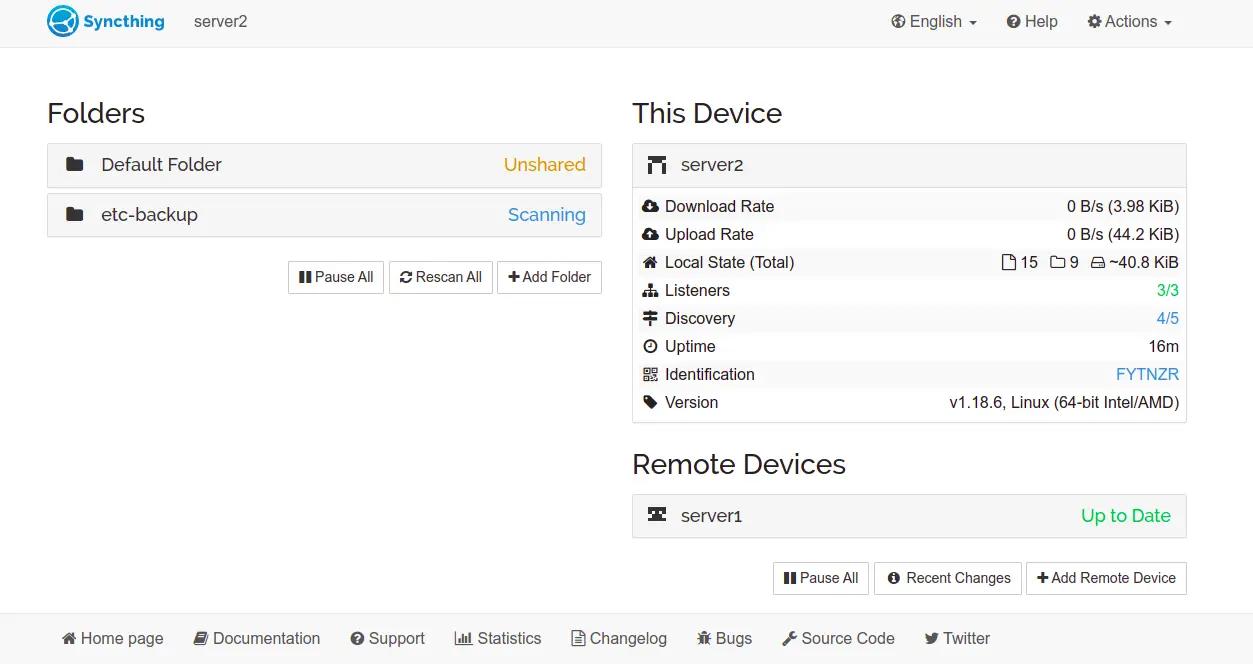Open the Changelog footer link
The width and height of the screenshot is (1253, 664).
pyautogui.click(x=618, y=638)
